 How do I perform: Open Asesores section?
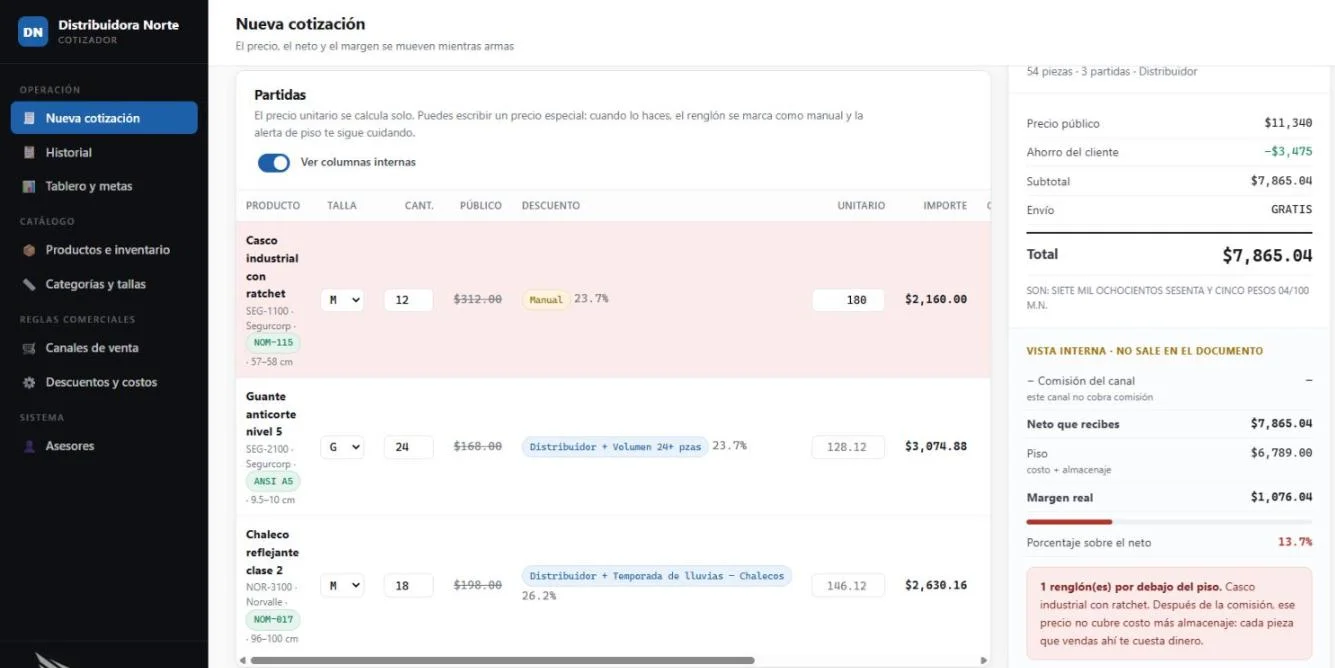tap(104, 446)
